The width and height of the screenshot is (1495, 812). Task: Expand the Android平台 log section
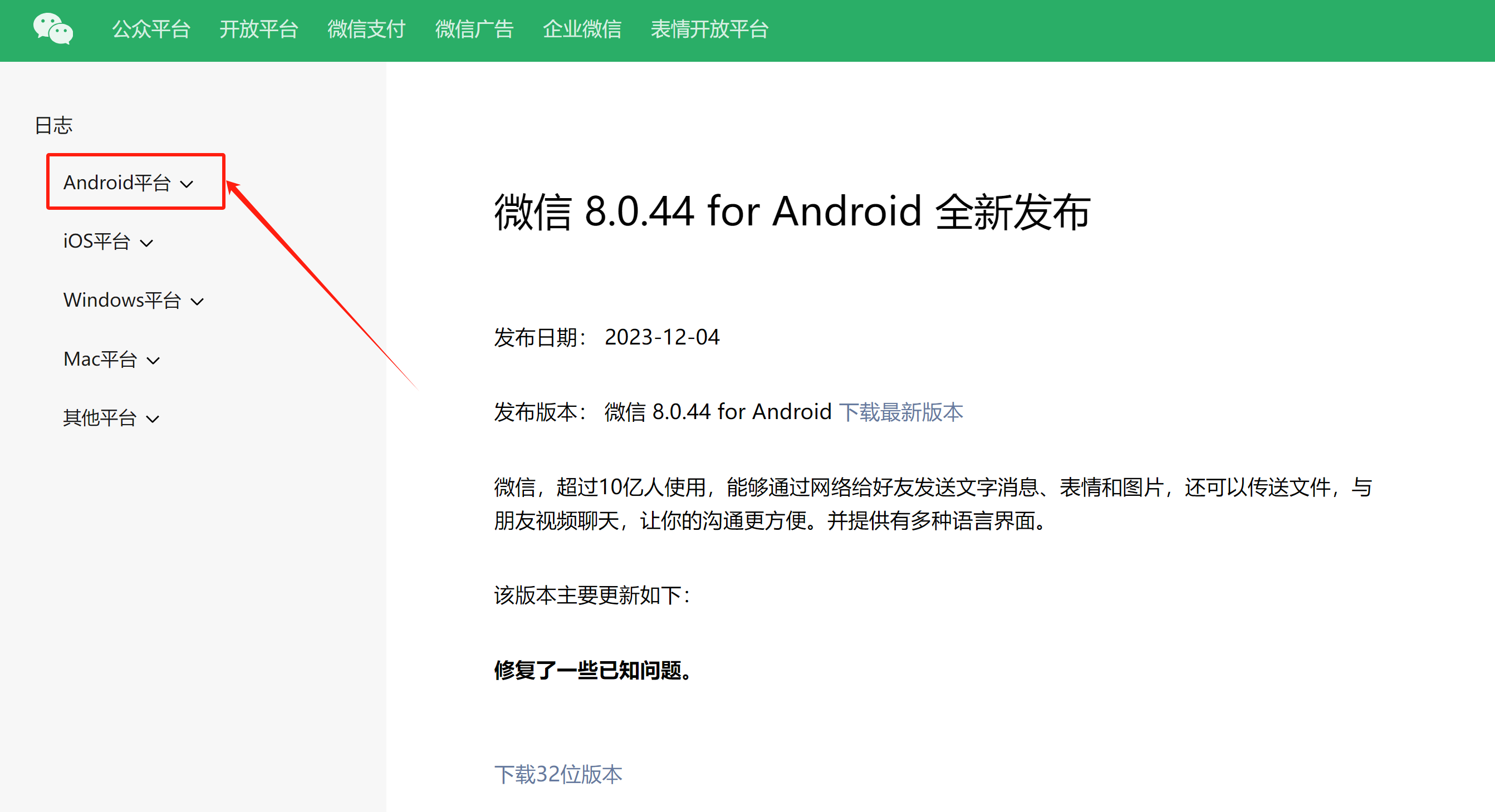[x=128, y=183]
